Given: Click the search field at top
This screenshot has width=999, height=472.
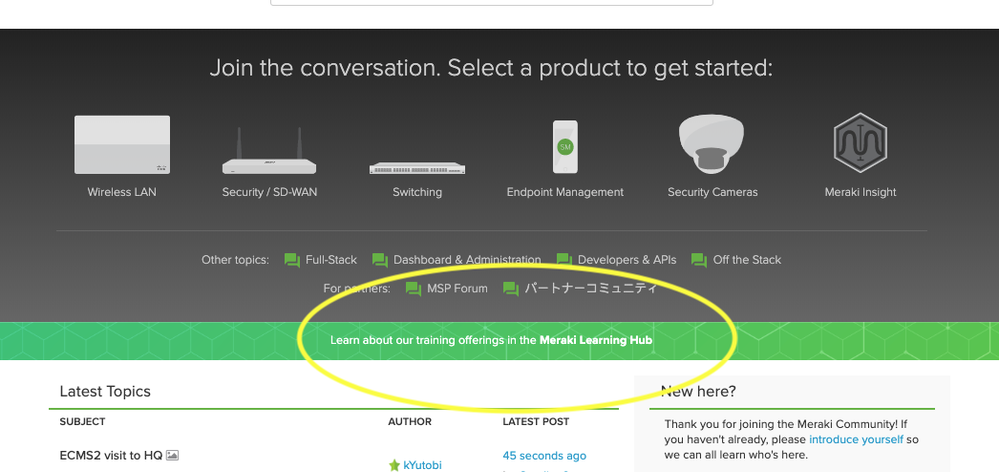Looking at the screenshot, I should pyautogui.click(x=491, y=3).
